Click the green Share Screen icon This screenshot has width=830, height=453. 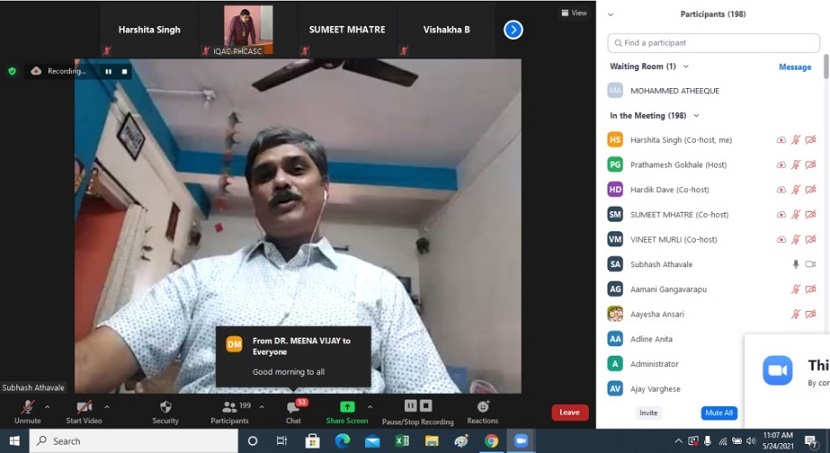pyautogui.click(x=347, y=407)
